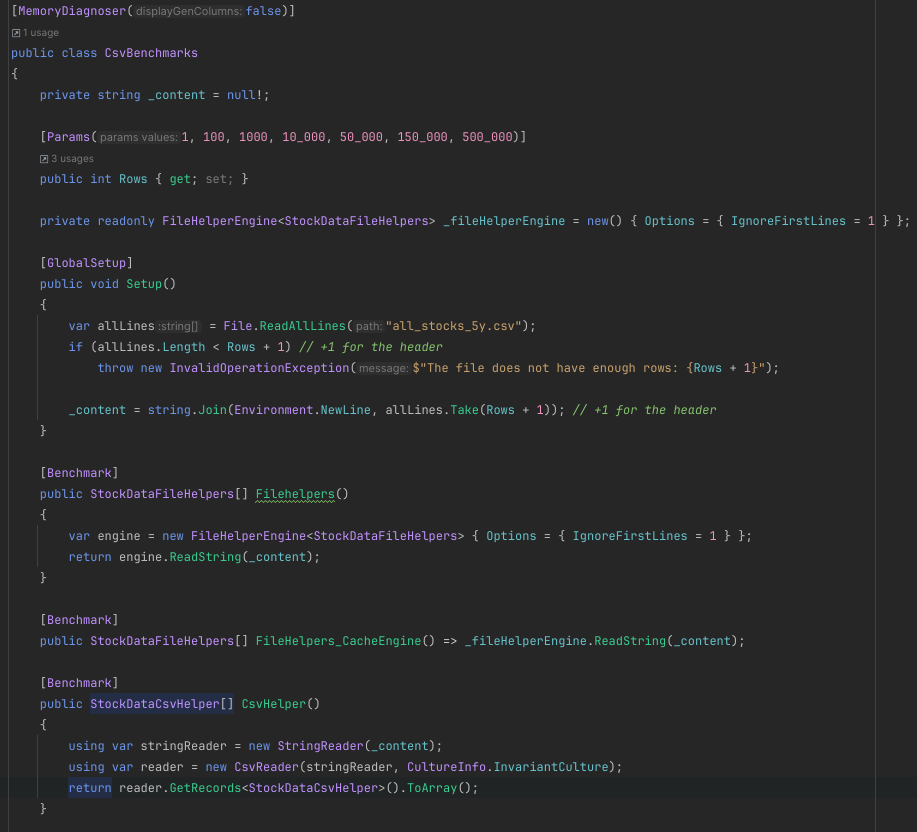Click the ToArray method call

432,789
